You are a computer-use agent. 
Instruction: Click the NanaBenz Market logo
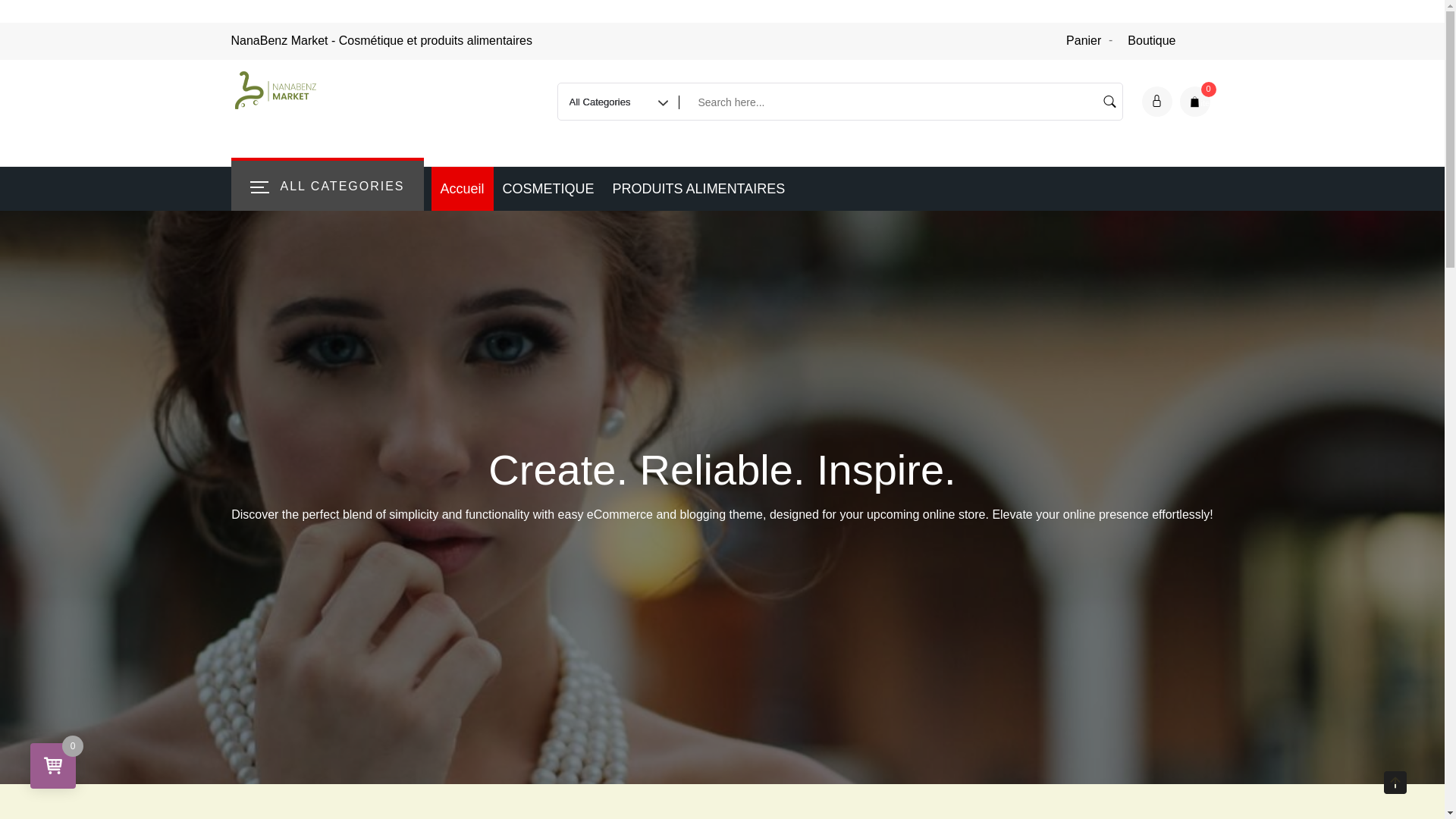(x=275, y=90)
